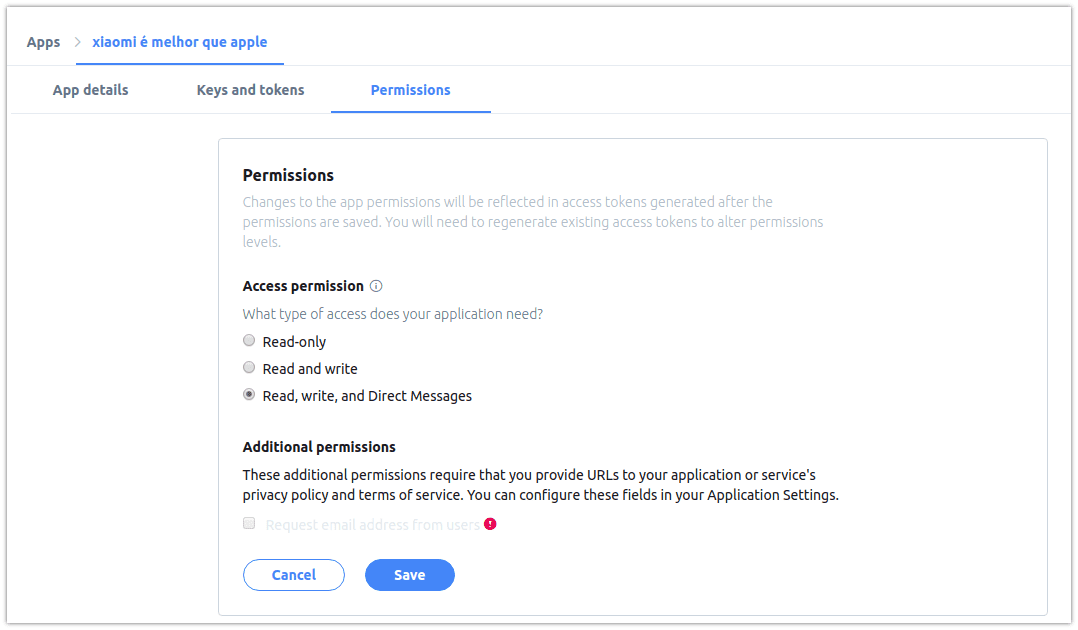Click the 'Additional permissions' heading

point(319,447)
